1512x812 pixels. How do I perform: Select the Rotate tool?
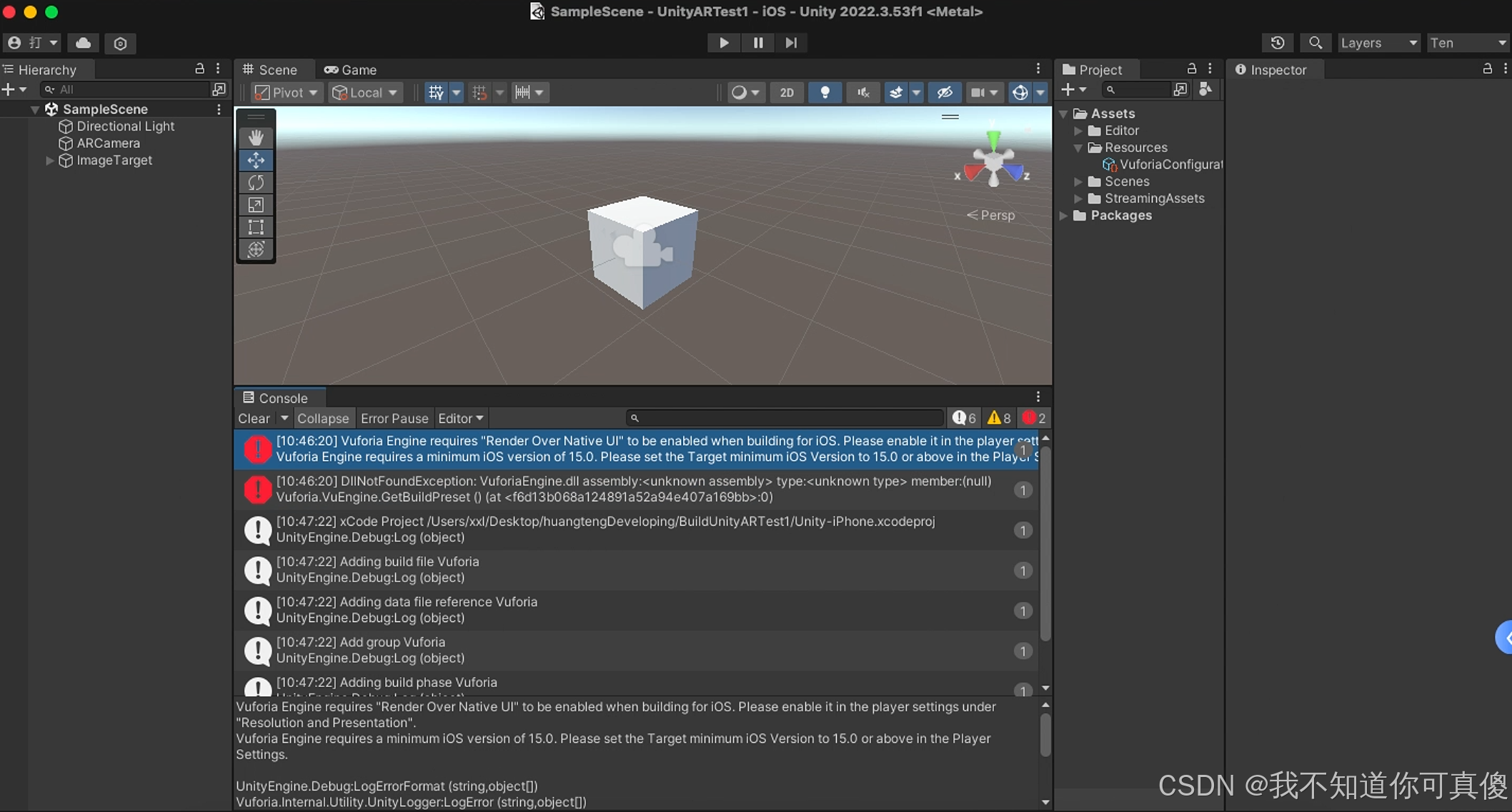coord(256,182)
